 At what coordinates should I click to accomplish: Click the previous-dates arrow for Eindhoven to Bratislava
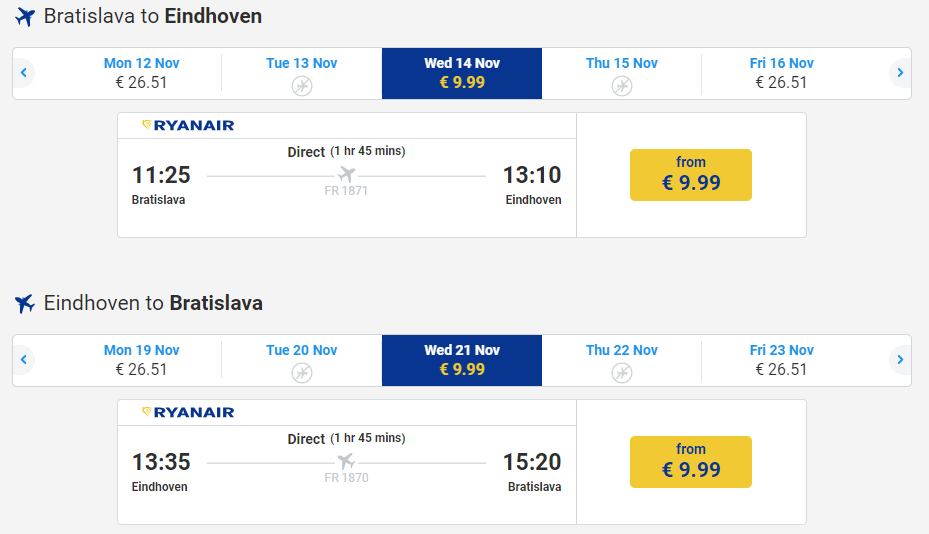click(22, 360)
